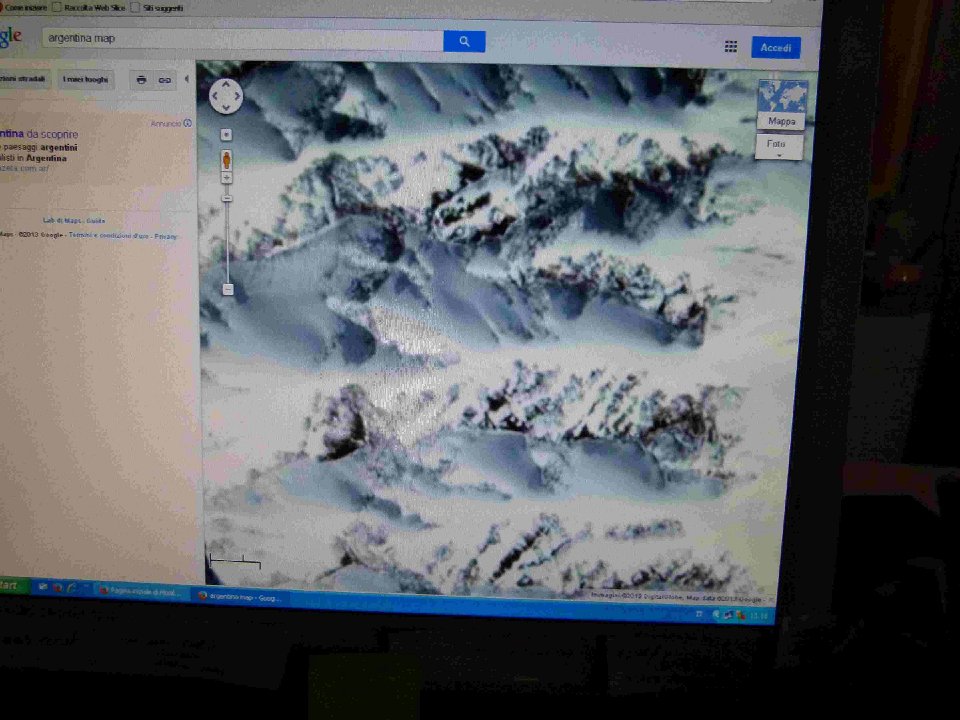
Task: Switch to 'Pagina iniziale di Mozilla' taskbar window
Action: point(141,590)
